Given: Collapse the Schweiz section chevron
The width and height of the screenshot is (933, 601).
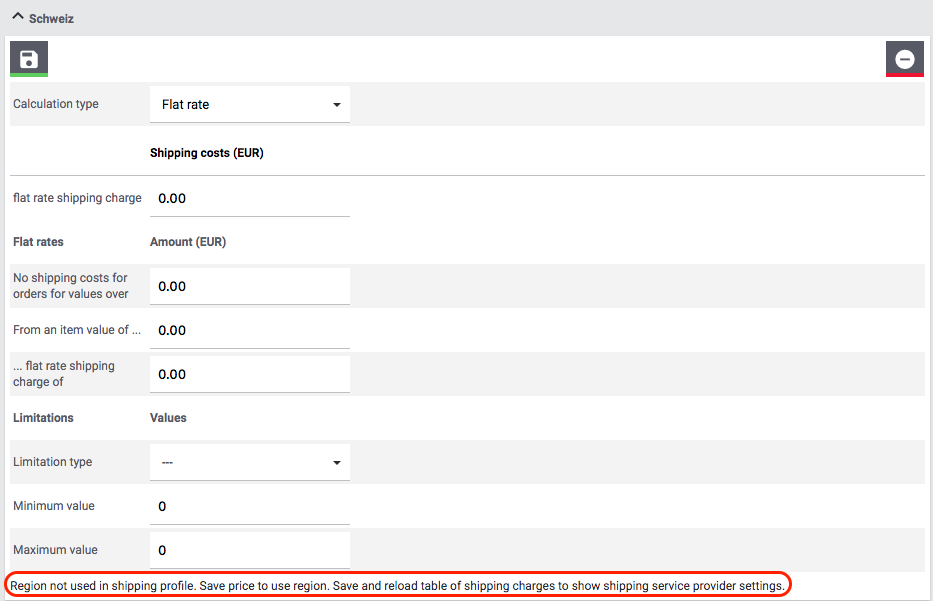Looking at the screenshot, I should click(17, 17).
